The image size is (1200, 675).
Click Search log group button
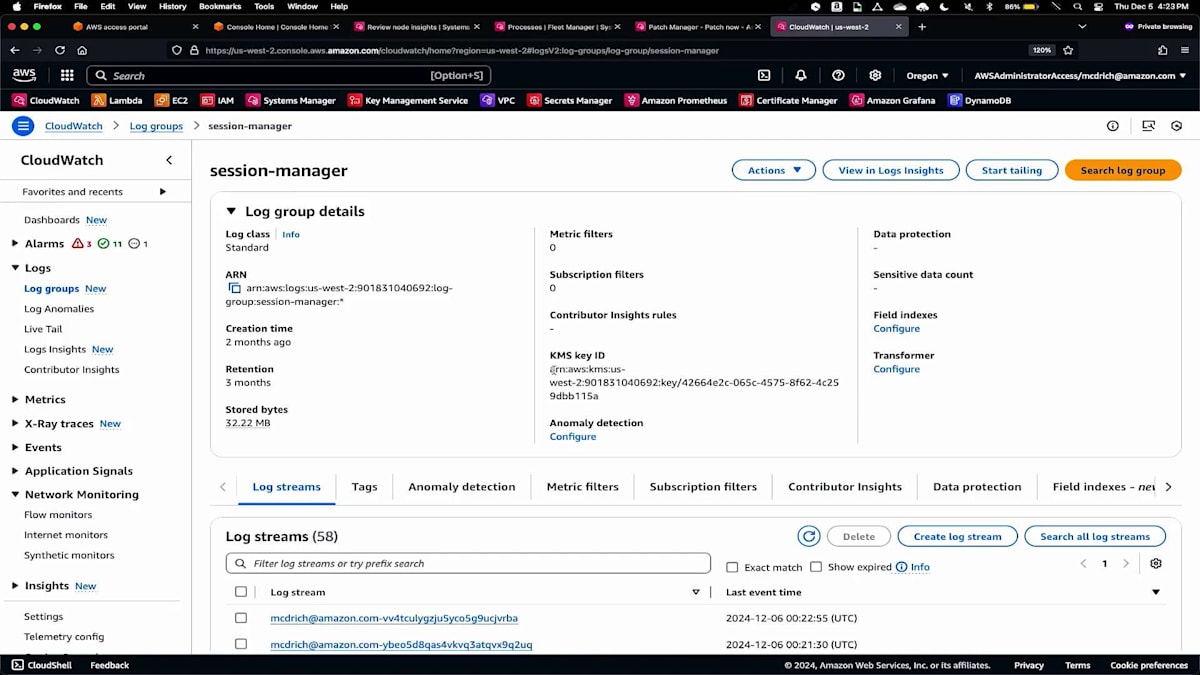(1123, 170)
